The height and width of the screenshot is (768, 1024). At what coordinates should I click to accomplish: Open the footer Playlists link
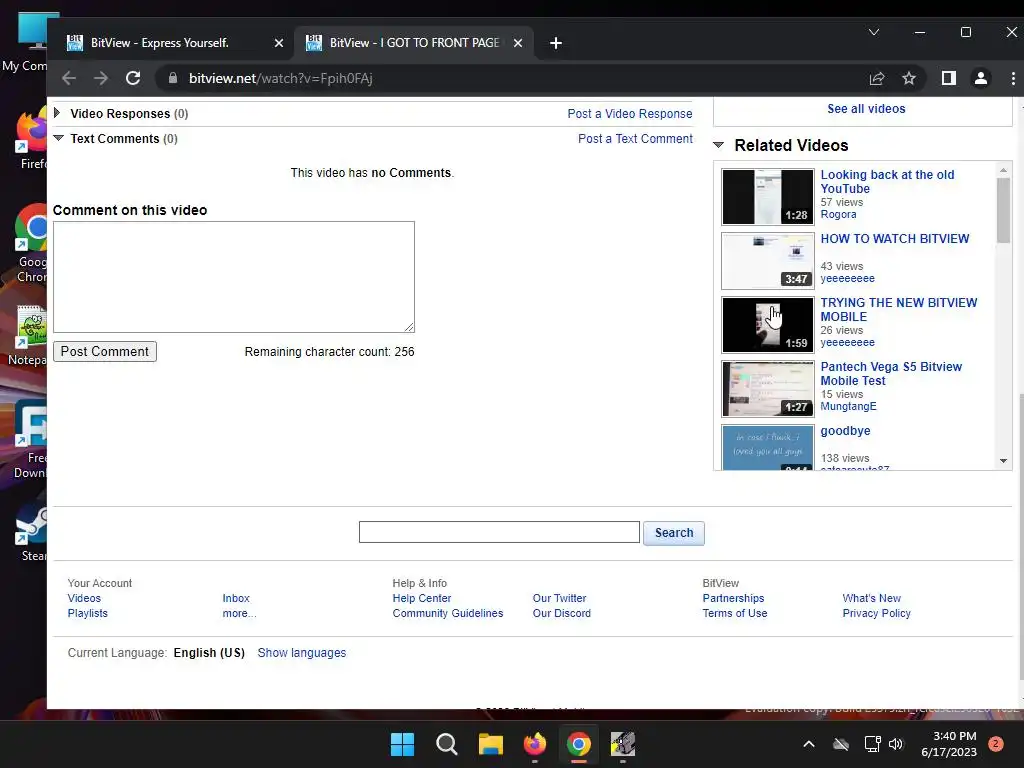point(88,613)
